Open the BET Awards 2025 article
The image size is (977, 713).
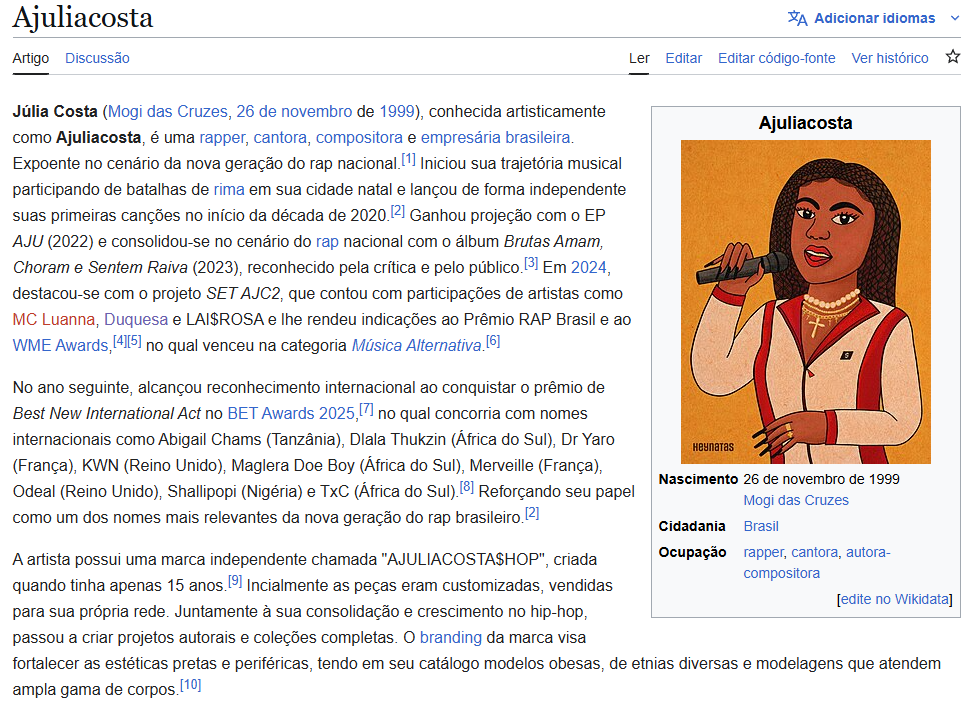(x=291, y=412)
